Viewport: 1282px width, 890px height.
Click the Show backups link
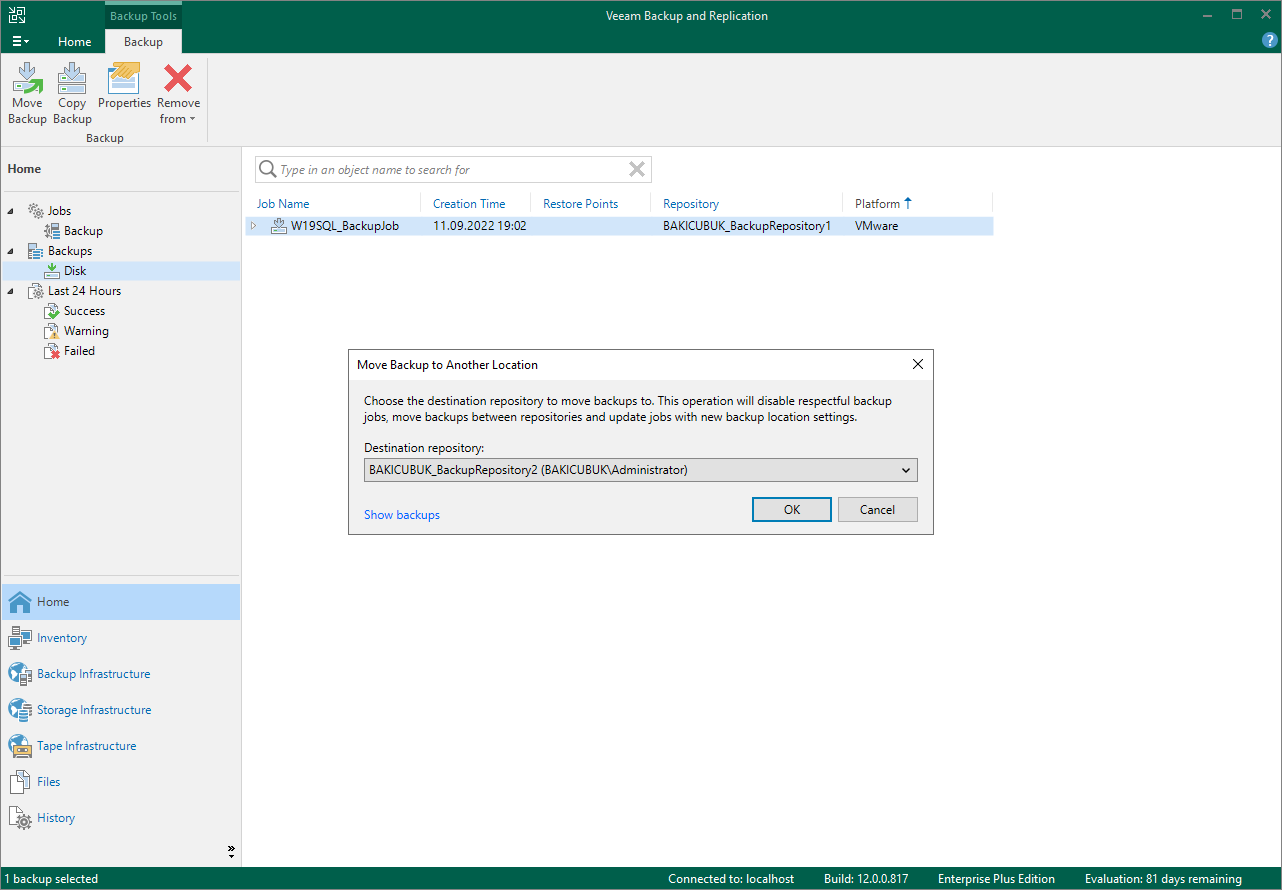click(x=402, y=515)
